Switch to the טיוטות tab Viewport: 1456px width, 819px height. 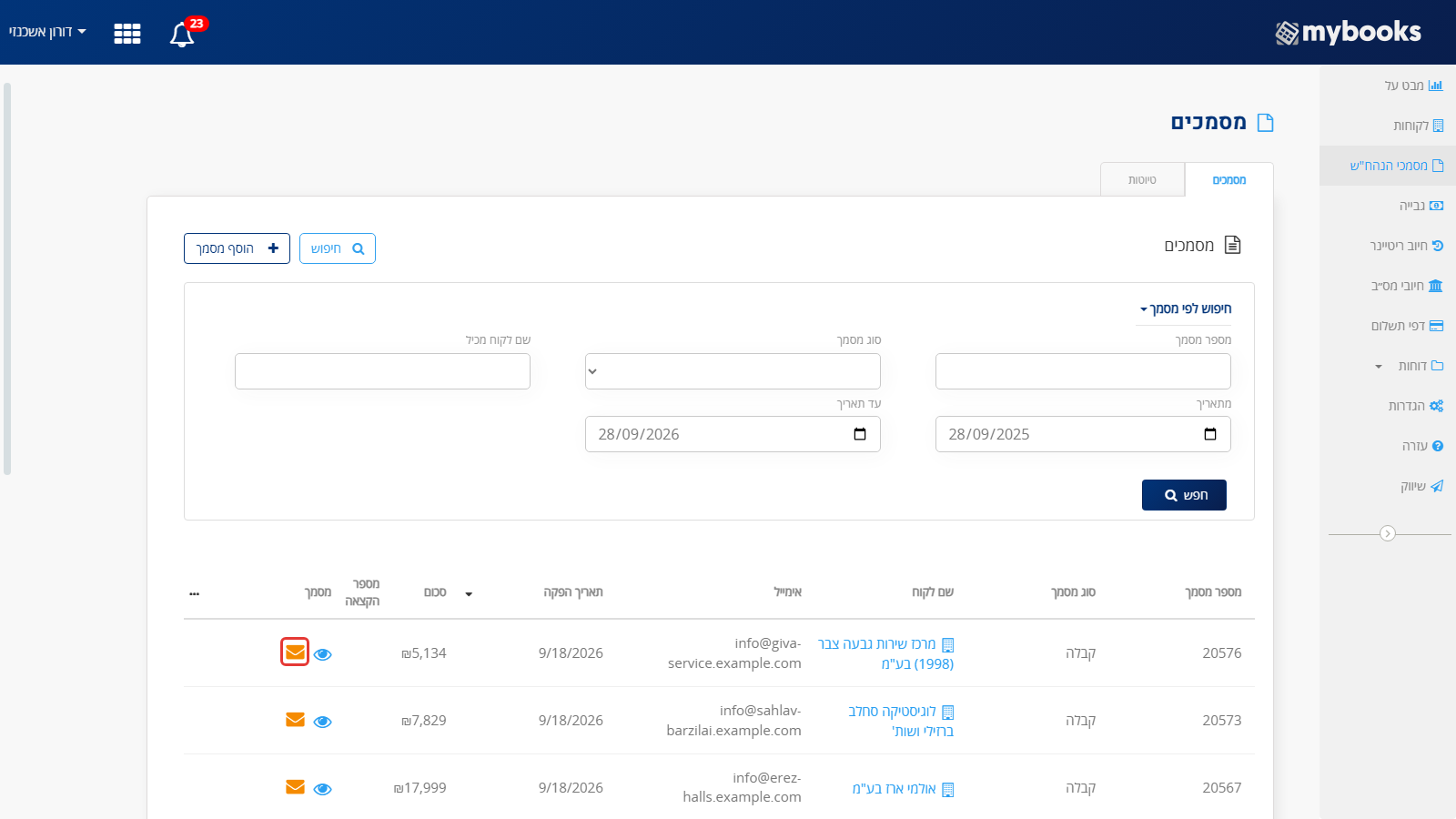[1142, 179]
